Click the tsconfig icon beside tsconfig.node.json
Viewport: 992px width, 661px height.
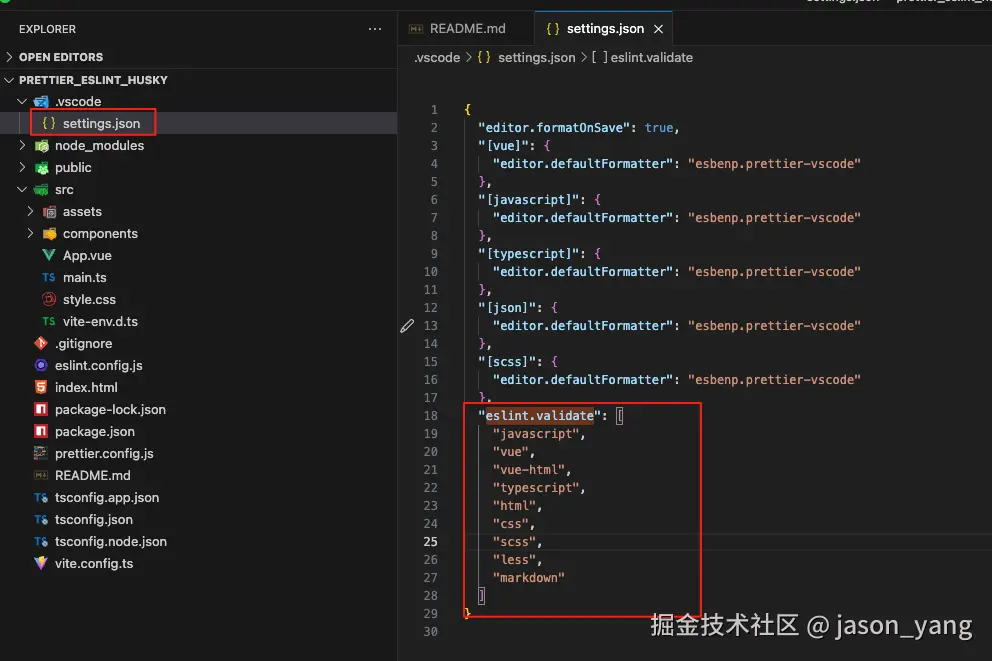pos(41,541)
